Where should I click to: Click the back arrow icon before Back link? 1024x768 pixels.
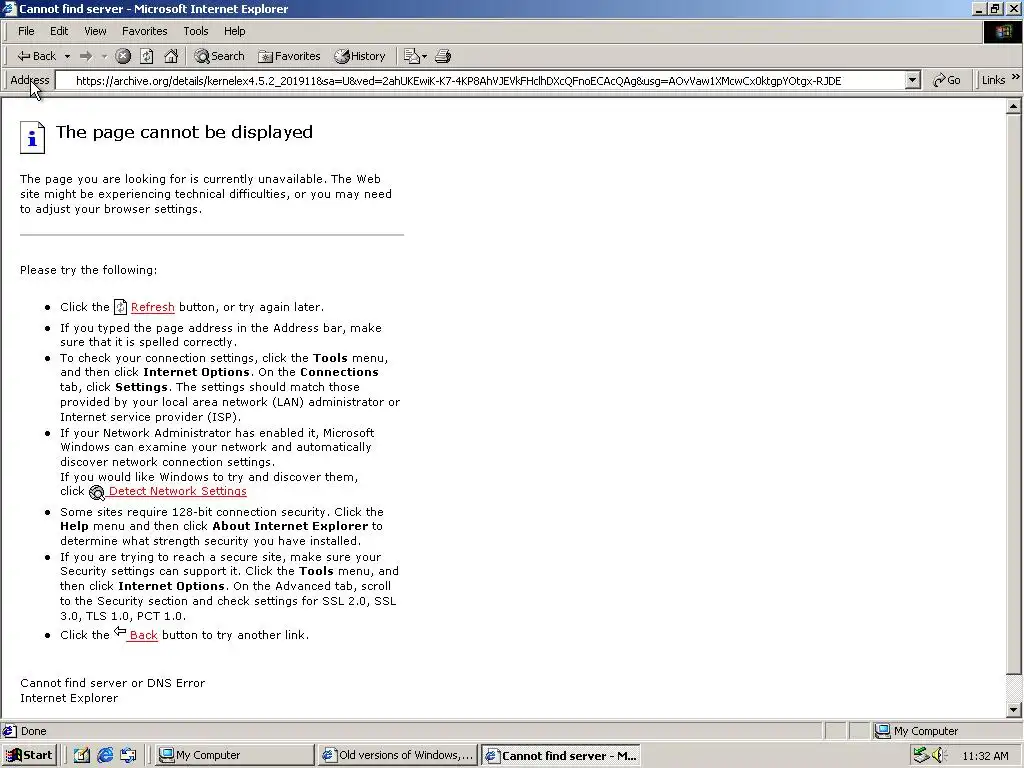(120, 631)
